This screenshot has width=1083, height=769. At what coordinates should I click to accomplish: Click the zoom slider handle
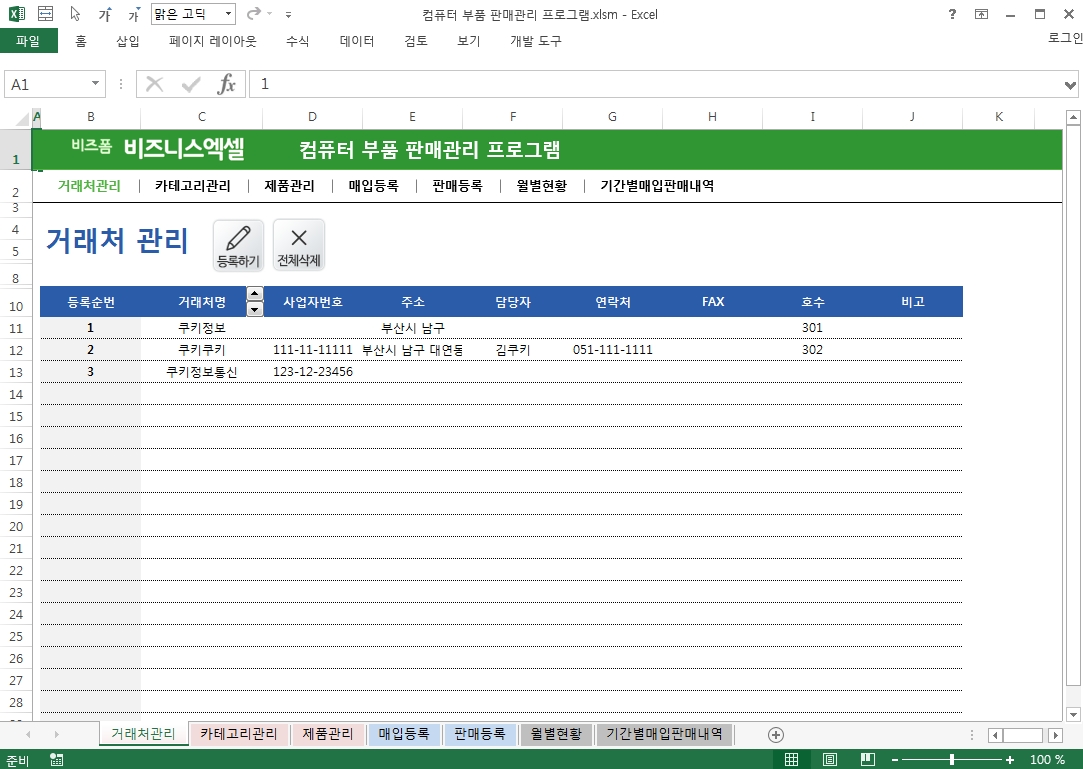click(x=951, y=760)
